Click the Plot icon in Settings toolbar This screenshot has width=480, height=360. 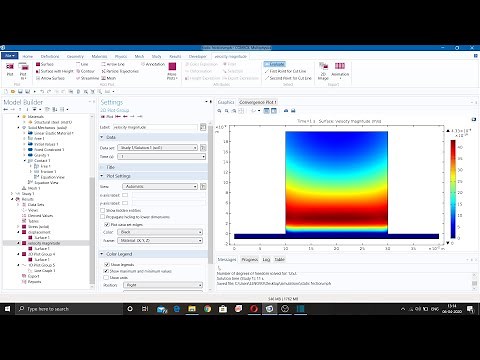(107, 117)
